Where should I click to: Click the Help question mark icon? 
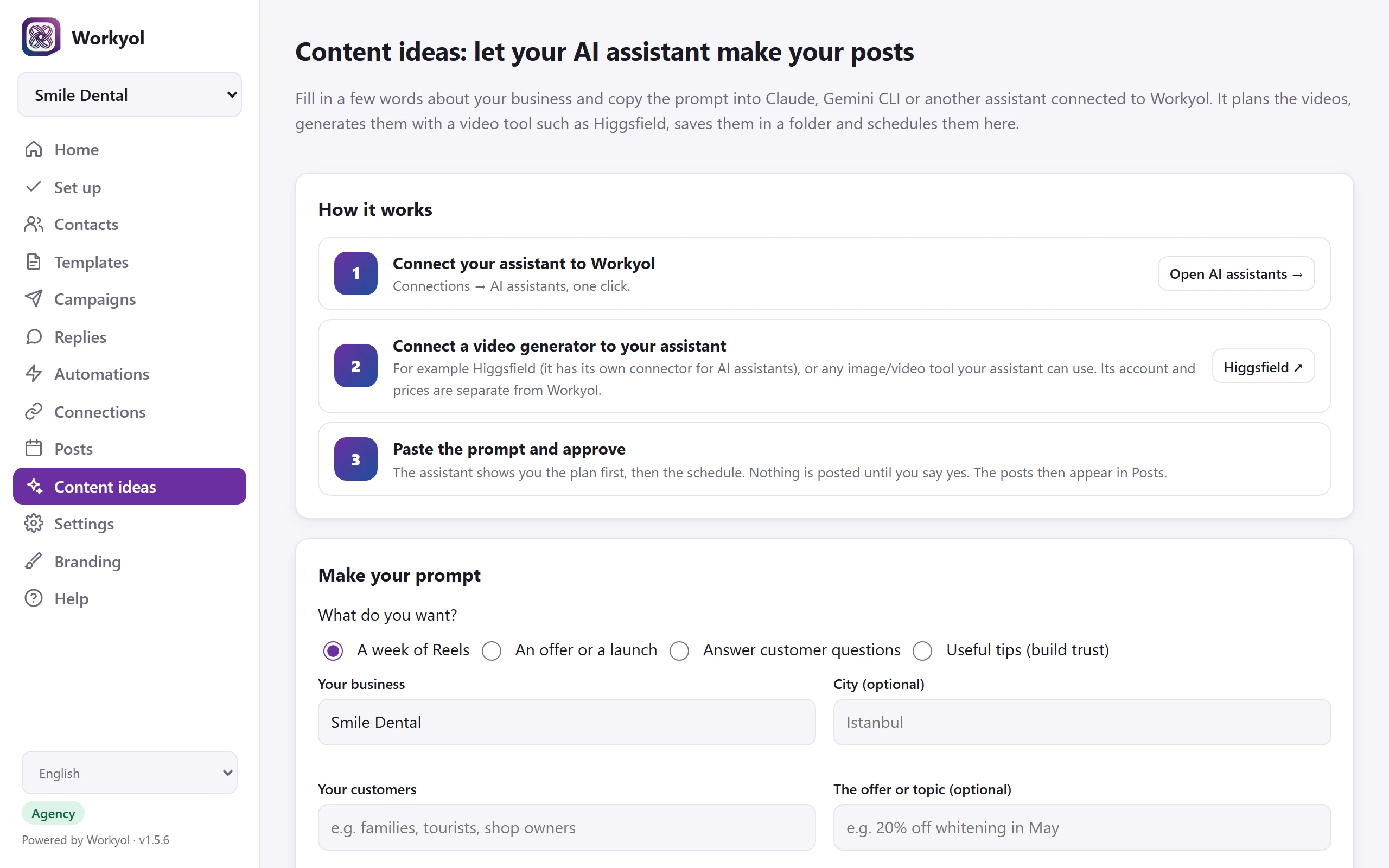pos(34,598)
